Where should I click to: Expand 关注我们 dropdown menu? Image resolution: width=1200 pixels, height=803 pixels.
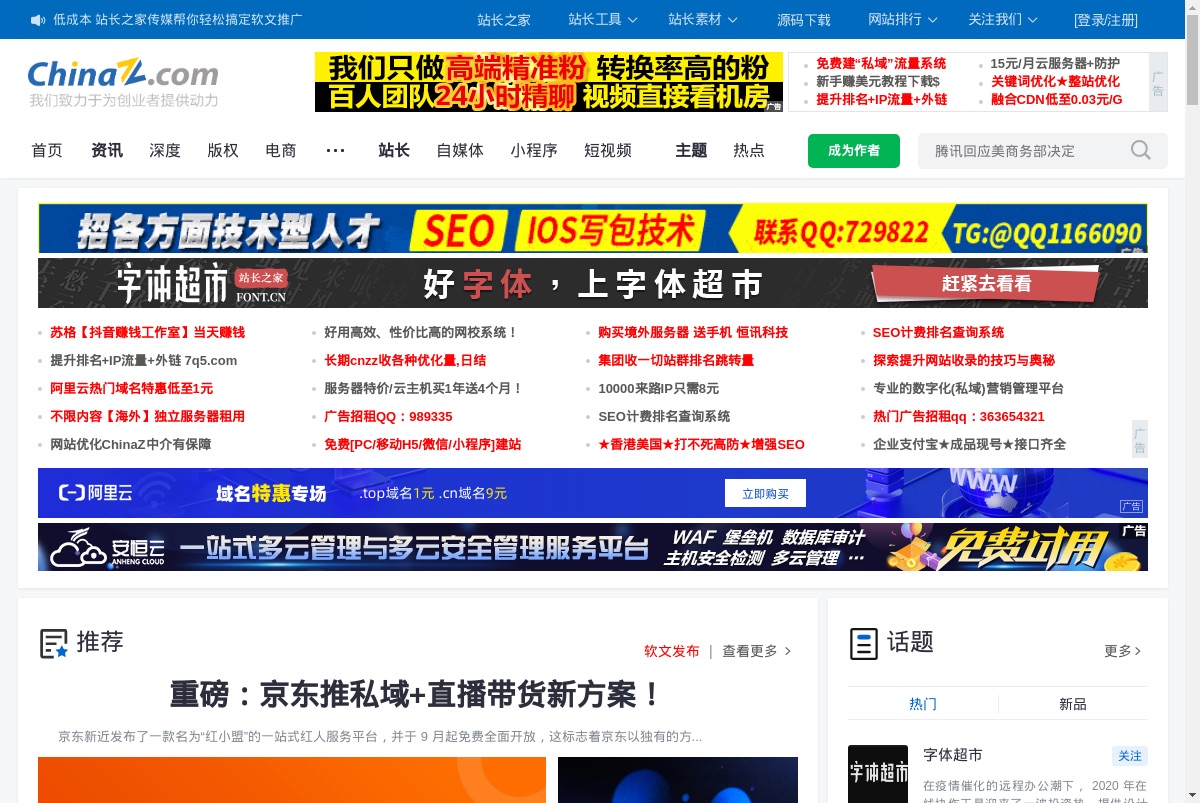(1003, 19)
